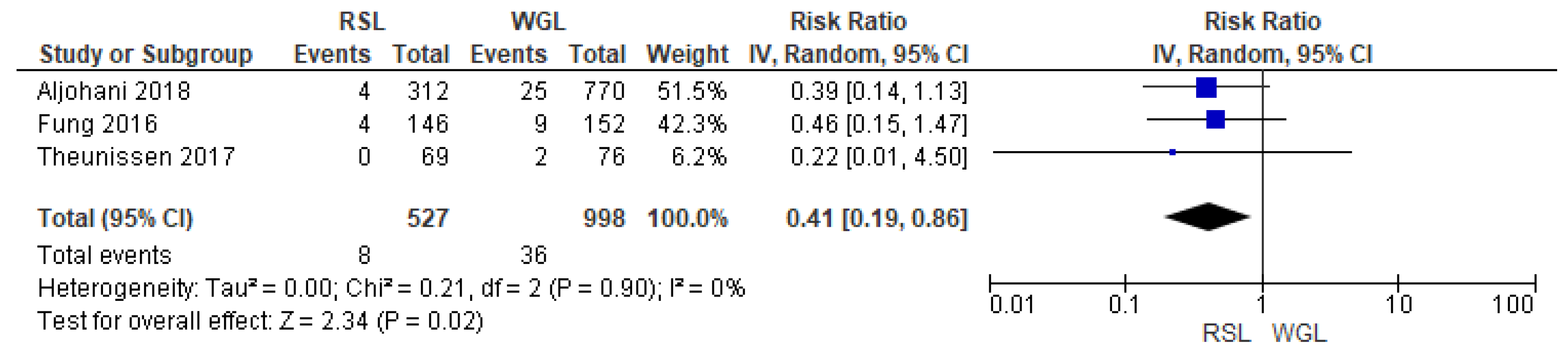Click the Heterogeneity statistics line
The height and width of the screenshot is (359, 1568).
pyautogui.click(x=391, y=288)
